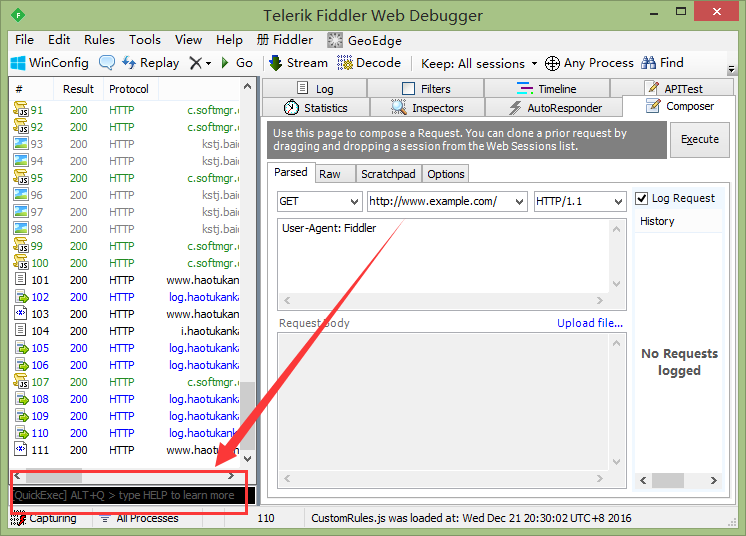Open the Find sessions dialog
Image resolution: width=746 pixels, height=536 pixels.
(x=662, y=63)
